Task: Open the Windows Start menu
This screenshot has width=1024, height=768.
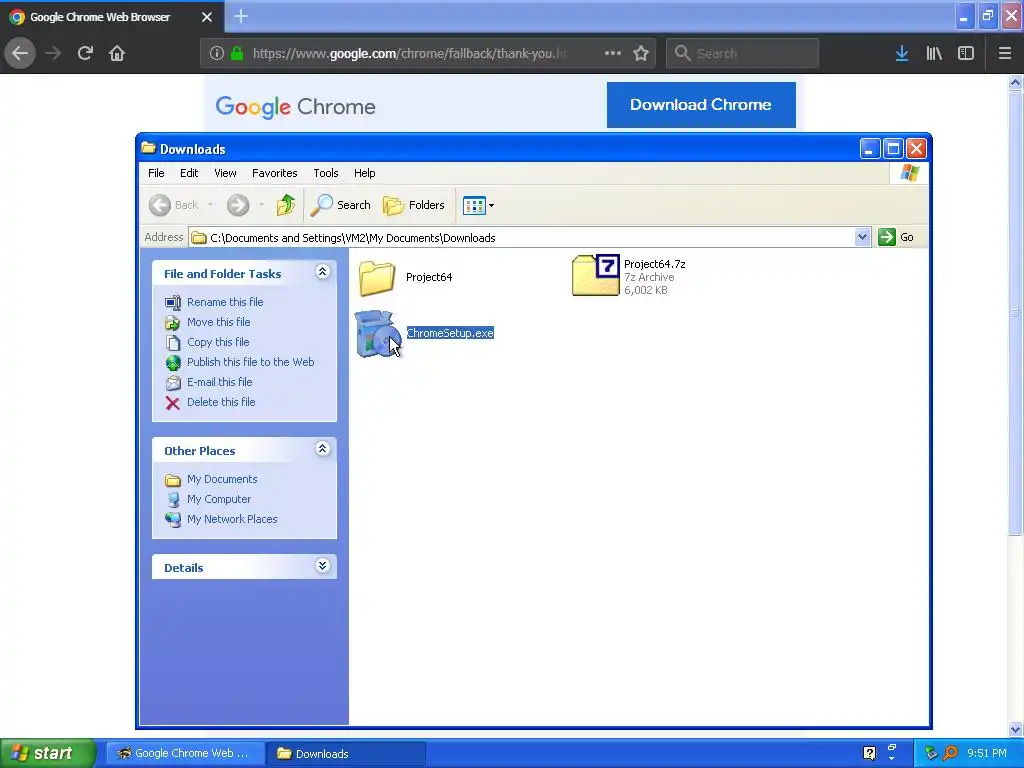Action: pos(47,753)
